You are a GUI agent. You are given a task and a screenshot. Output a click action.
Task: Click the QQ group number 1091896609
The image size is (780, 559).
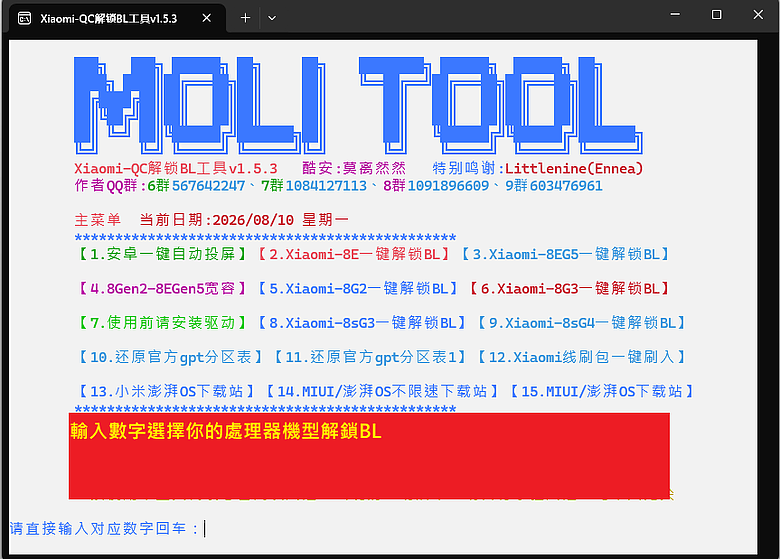pyautogui.click(x=448, y=186)
